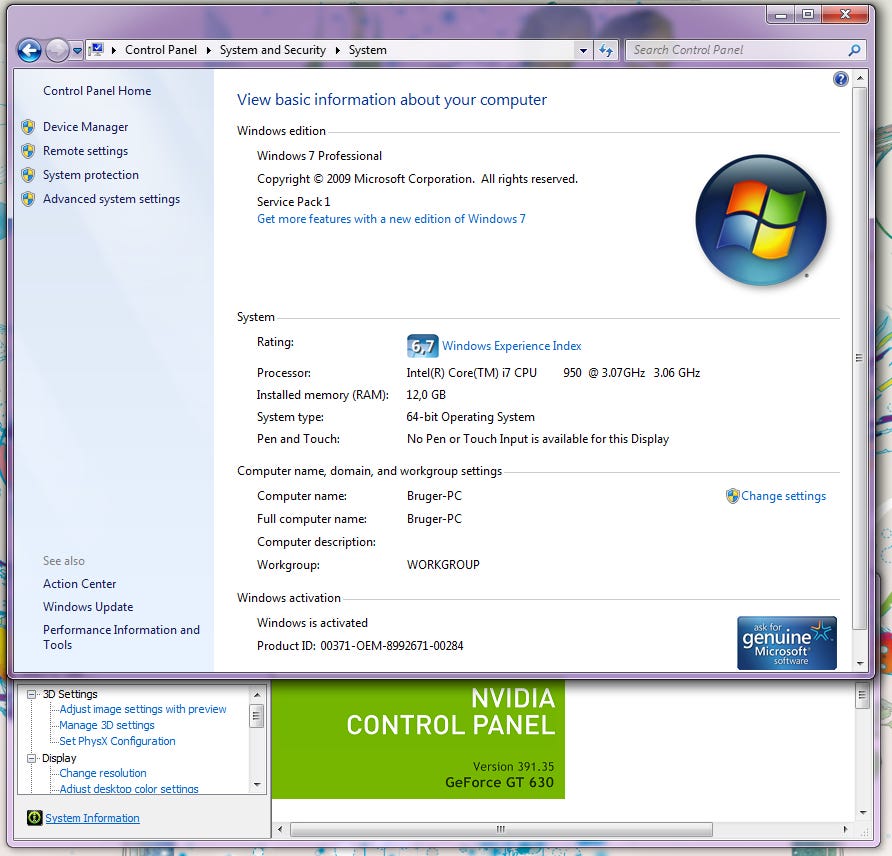Viewport: 892px width, 856px height.
Task: Click shield icon beside System protection
Action: coord(28,175)
